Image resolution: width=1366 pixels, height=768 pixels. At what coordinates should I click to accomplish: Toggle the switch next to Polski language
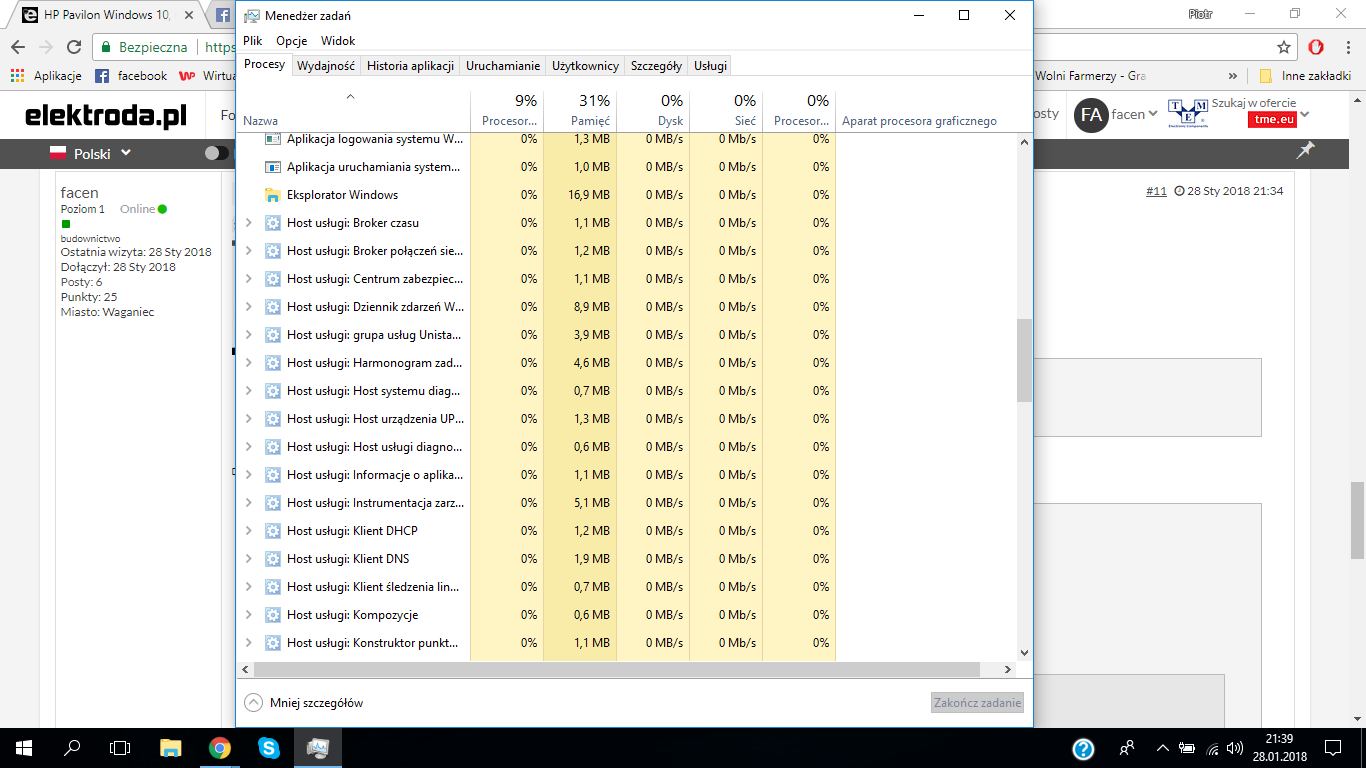coord(217,153)
